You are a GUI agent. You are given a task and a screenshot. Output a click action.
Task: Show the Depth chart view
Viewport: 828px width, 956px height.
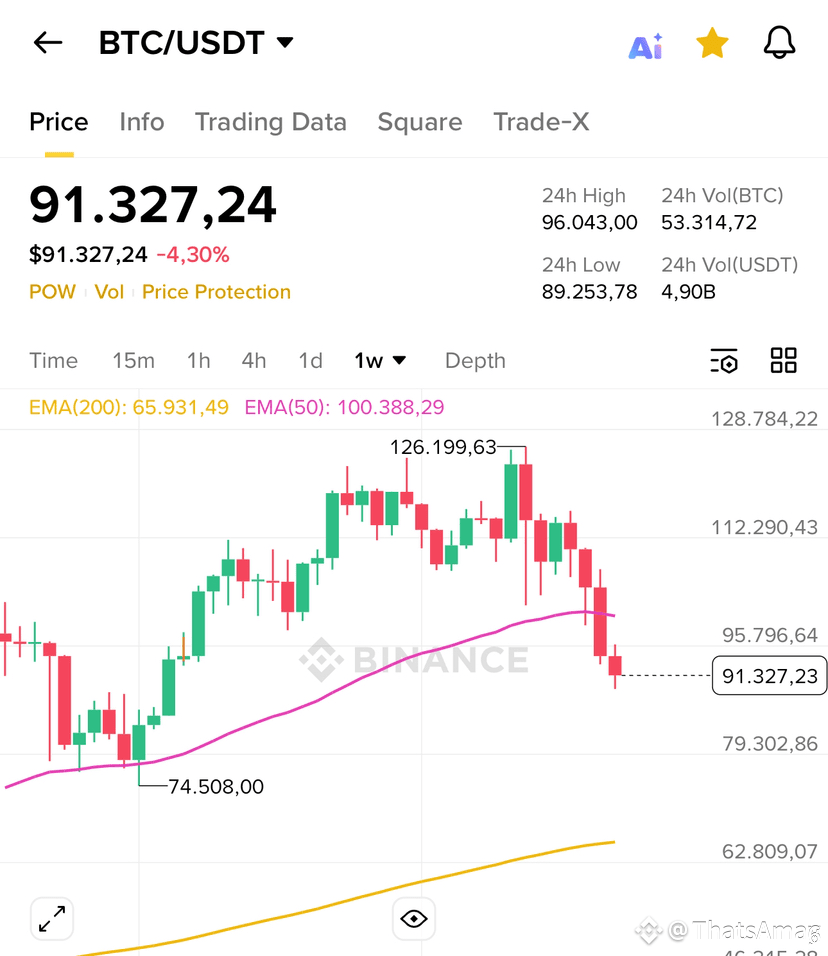point(475,361)
